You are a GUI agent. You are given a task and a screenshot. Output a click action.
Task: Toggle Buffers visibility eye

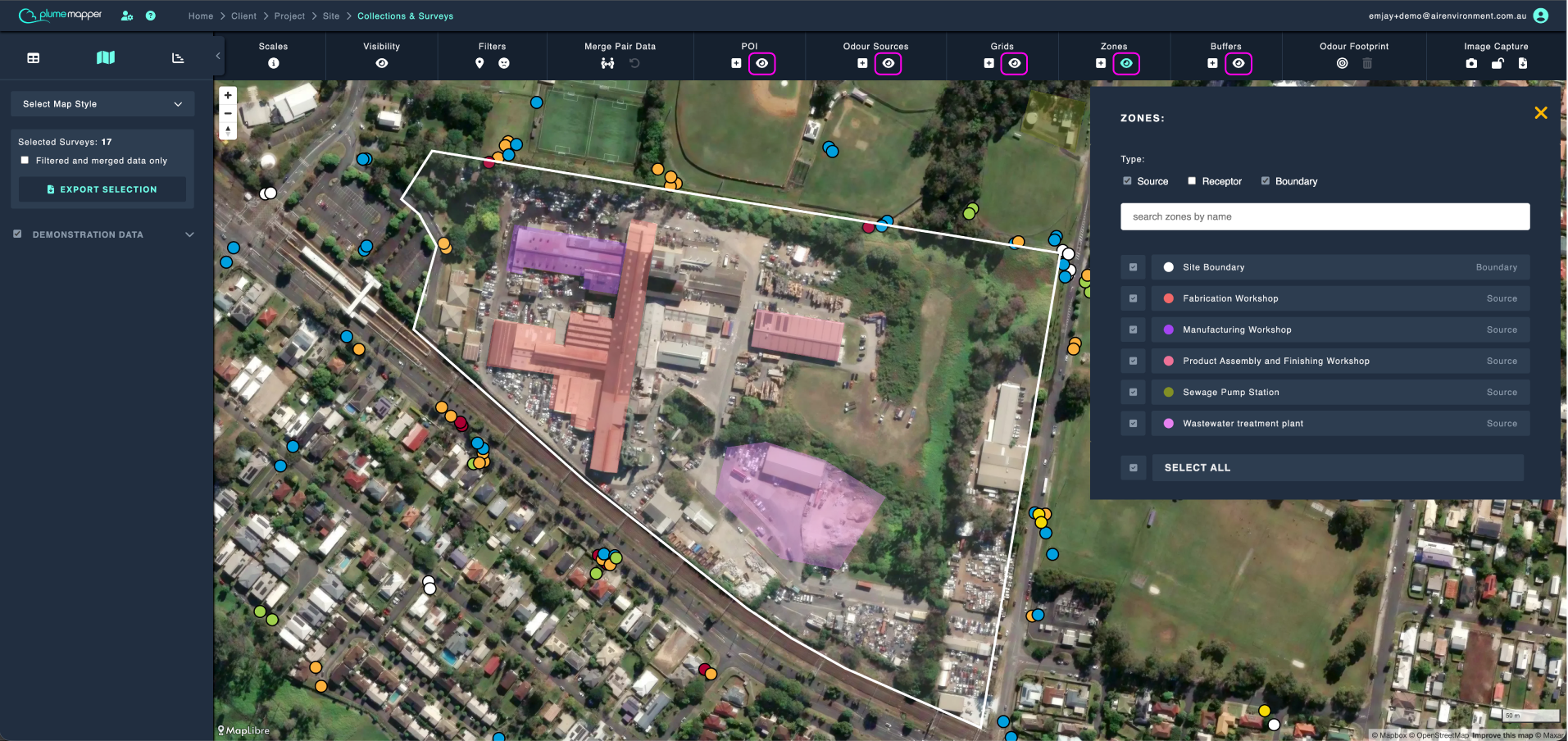pos(1238,63)
